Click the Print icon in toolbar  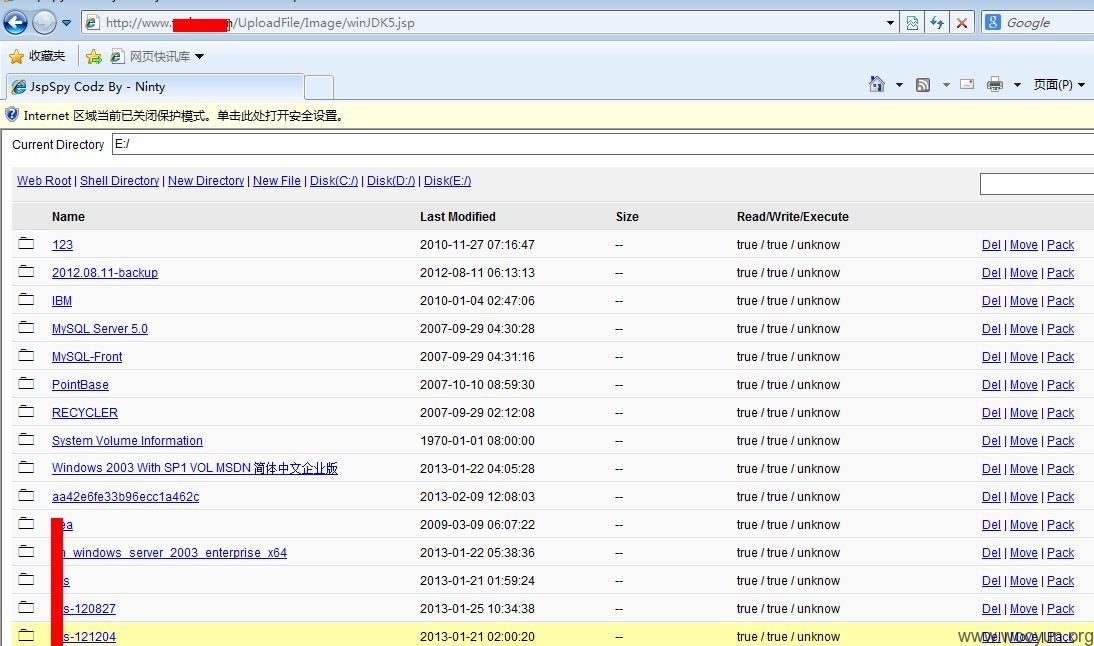coord(994,85)
